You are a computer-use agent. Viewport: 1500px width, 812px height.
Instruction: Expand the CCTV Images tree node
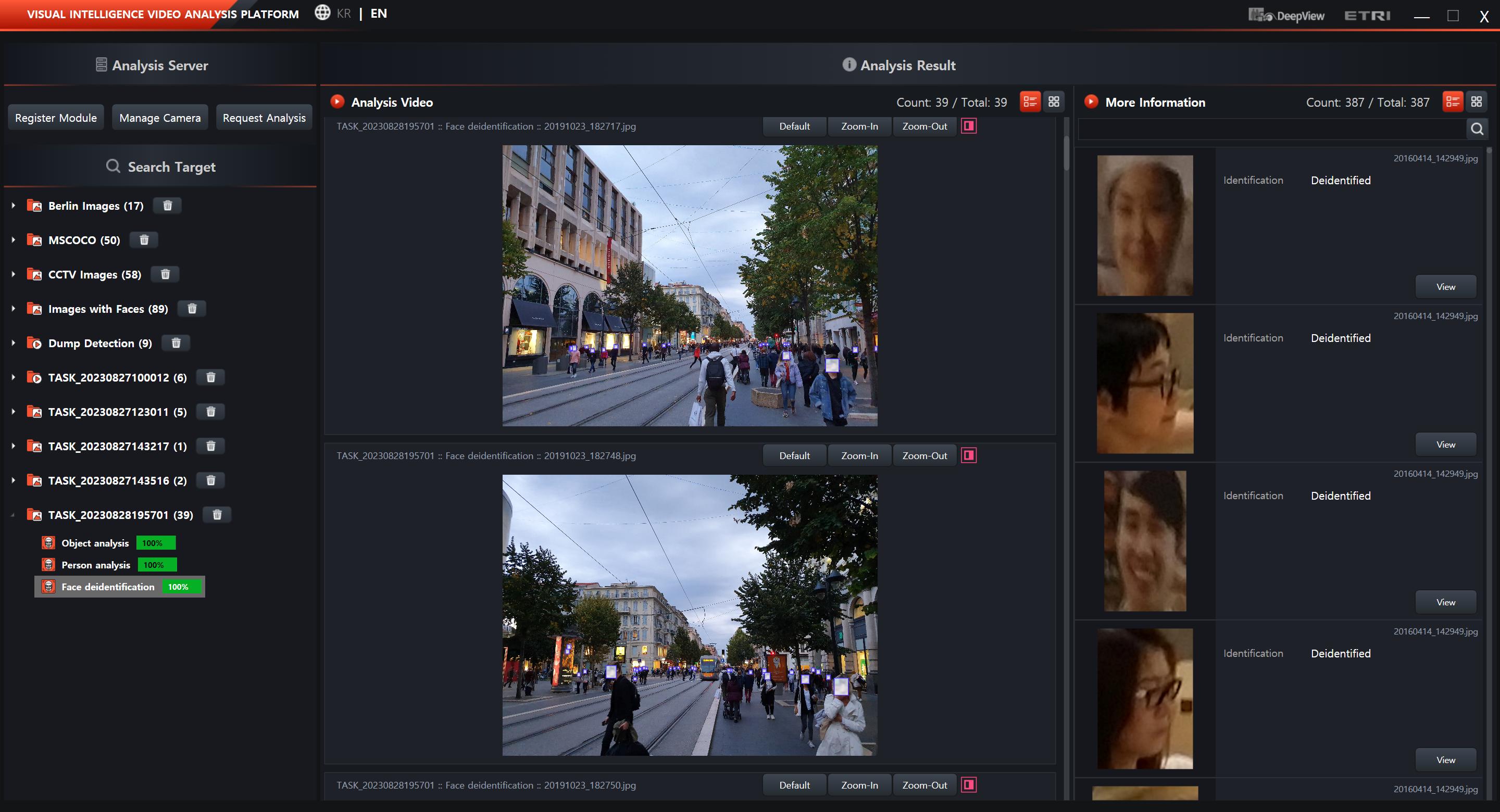(x=13, y=274)
